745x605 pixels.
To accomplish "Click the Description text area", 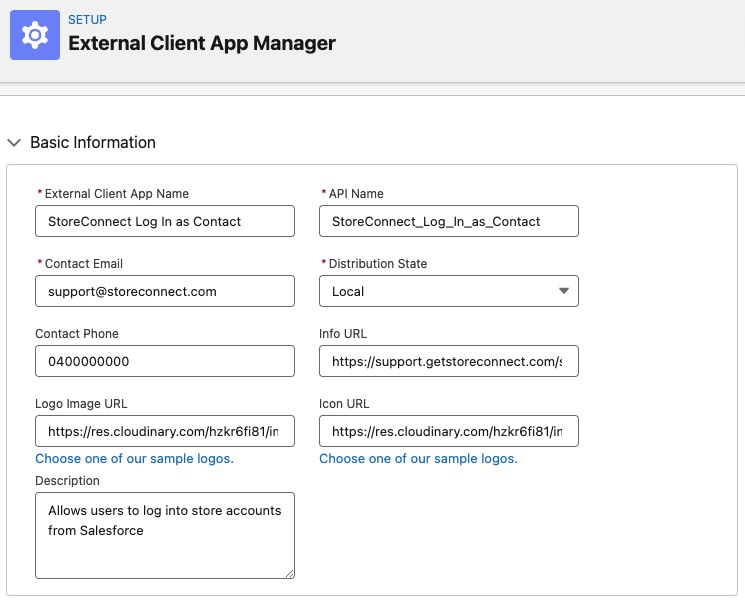I will 165,536.
